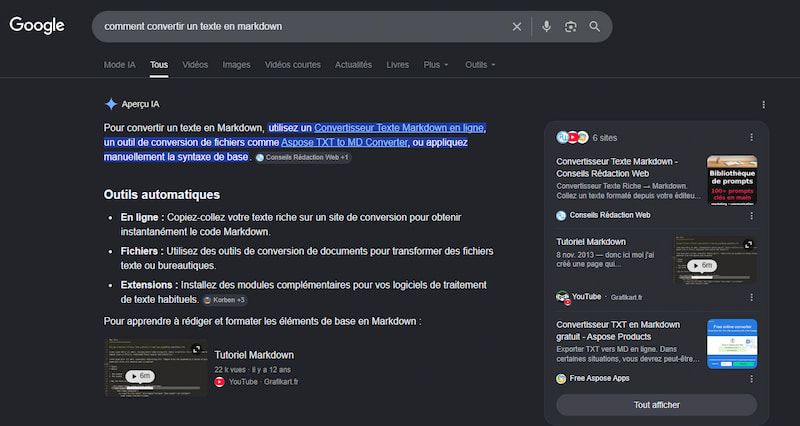Click the Aperçu IA sparkle icon

111,104
